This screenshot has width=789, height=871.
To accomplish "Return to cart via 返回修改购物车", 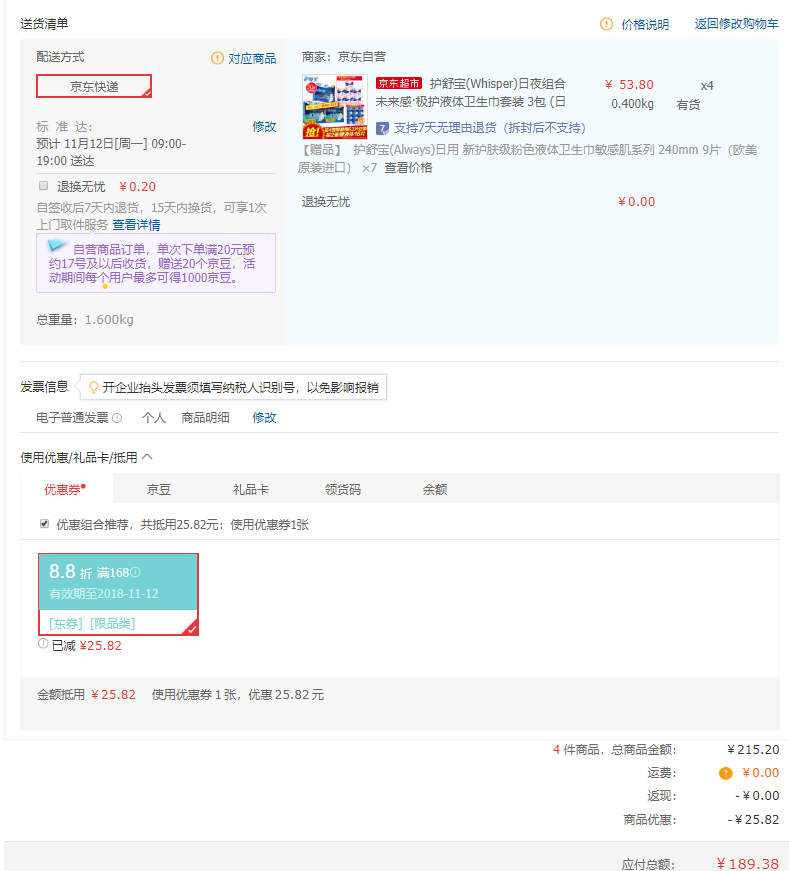I will tap(736, 24).
